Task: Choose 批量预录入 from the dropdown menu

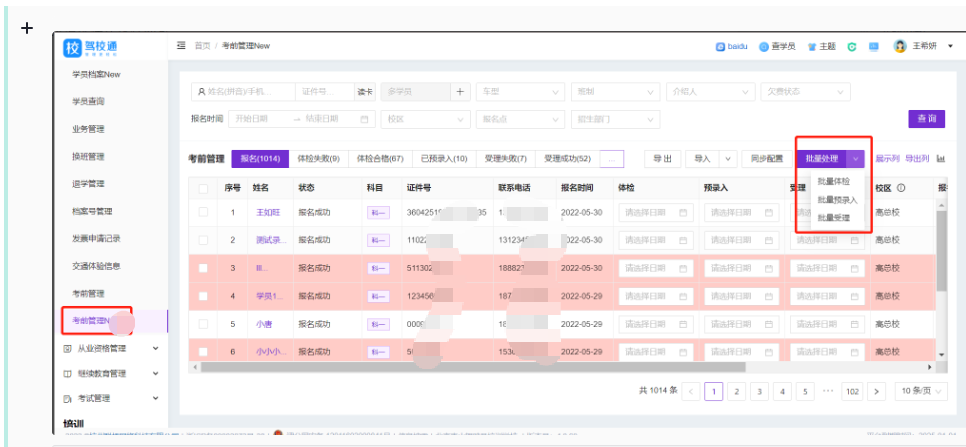Action: [x=836, y=199]
